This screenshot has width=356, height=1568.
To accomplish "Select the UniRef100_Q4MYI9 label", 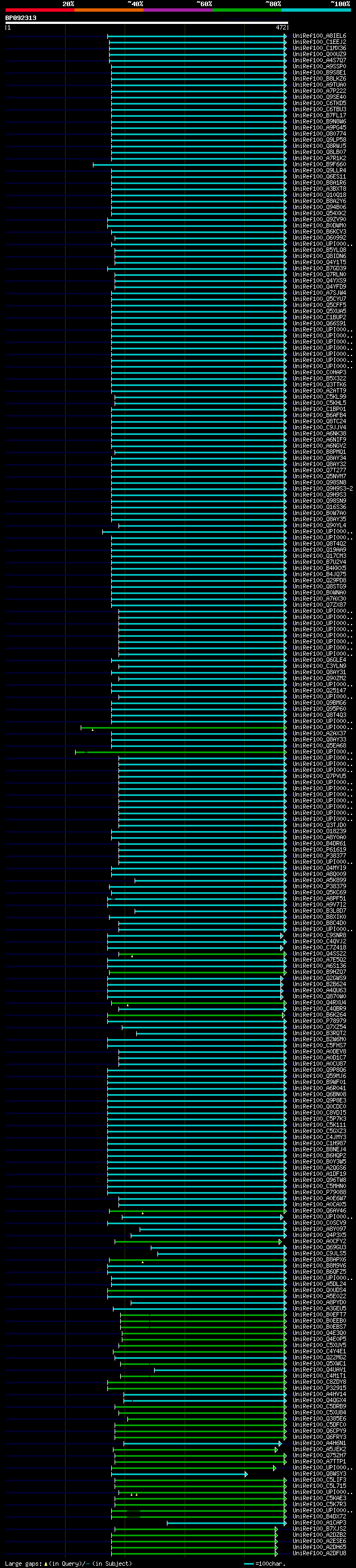I will (319, 868).
